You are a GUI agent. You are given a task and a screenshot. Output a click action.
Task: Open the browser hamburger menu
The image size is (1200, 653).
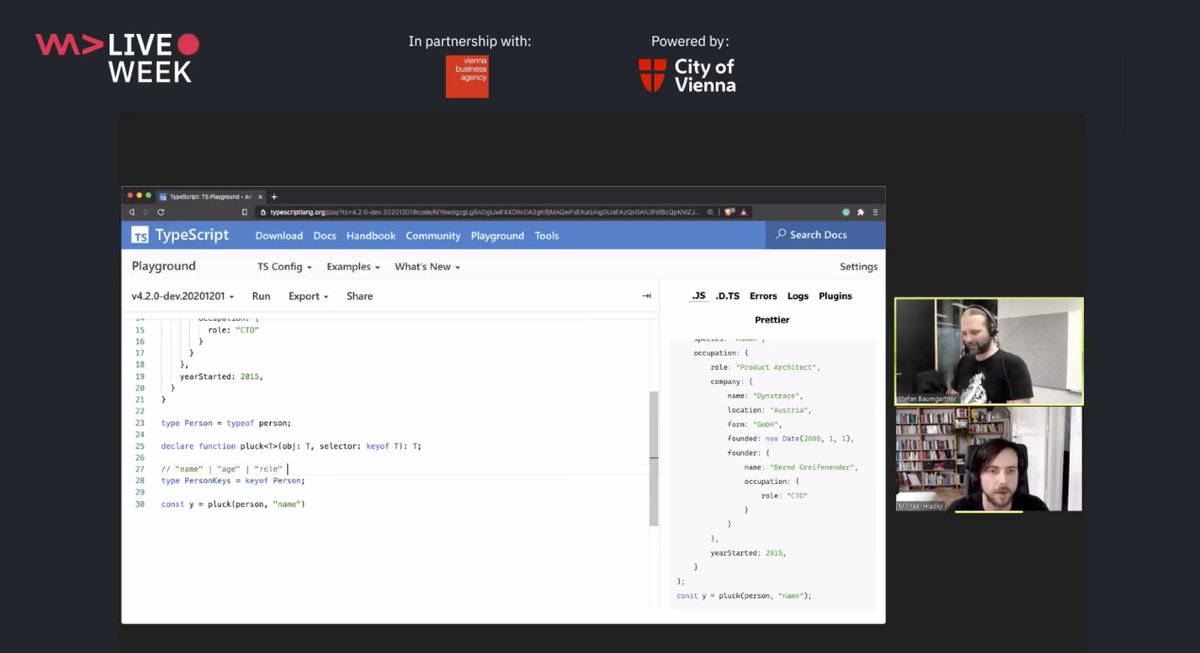pos(875,212)
